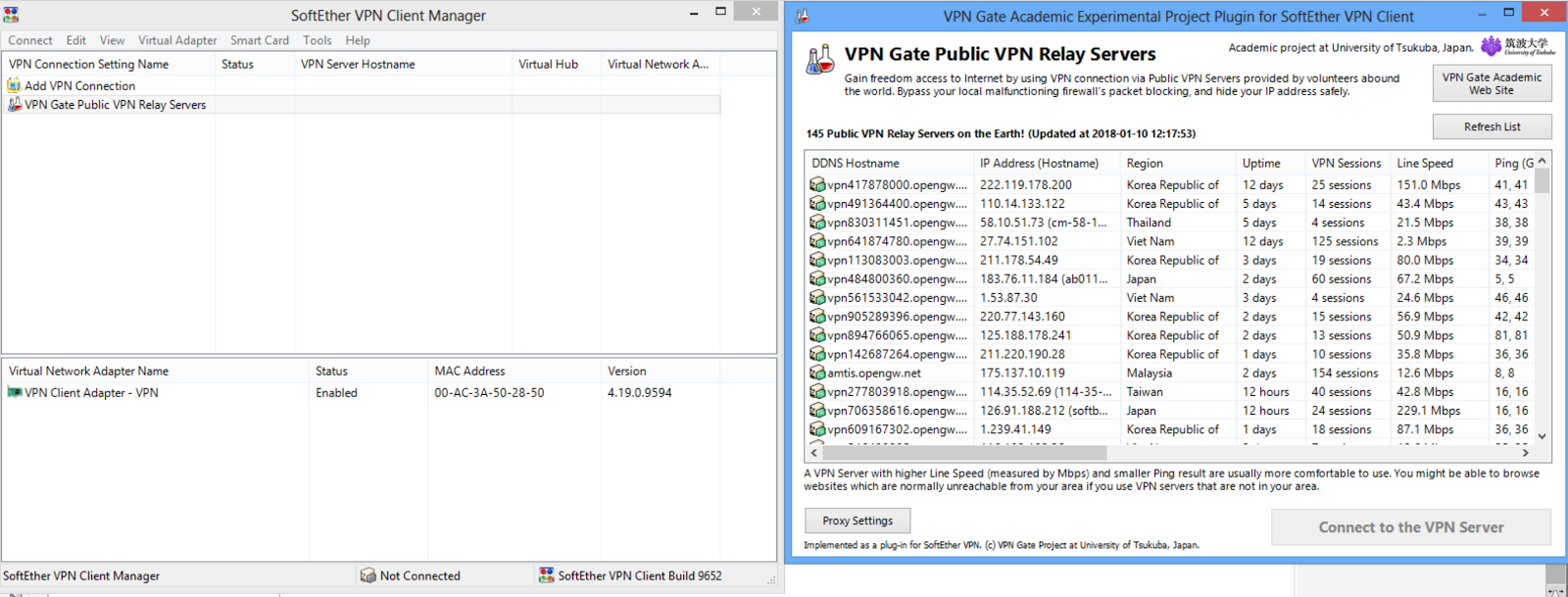The width and height of the screenshot is (1568, 597).
Task: Click the large flask logo beside VPN Gate heading
Action: pyautogui.click(x=819, y=61)
